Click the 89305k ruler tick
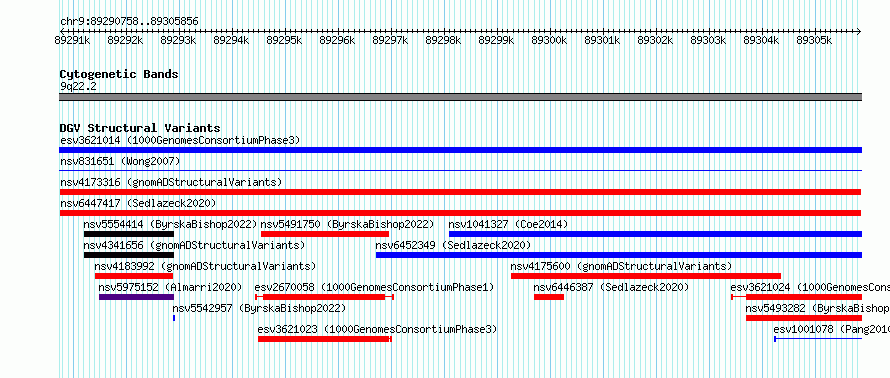The height and width of the screenshot is (378, 890). point(814,40)
